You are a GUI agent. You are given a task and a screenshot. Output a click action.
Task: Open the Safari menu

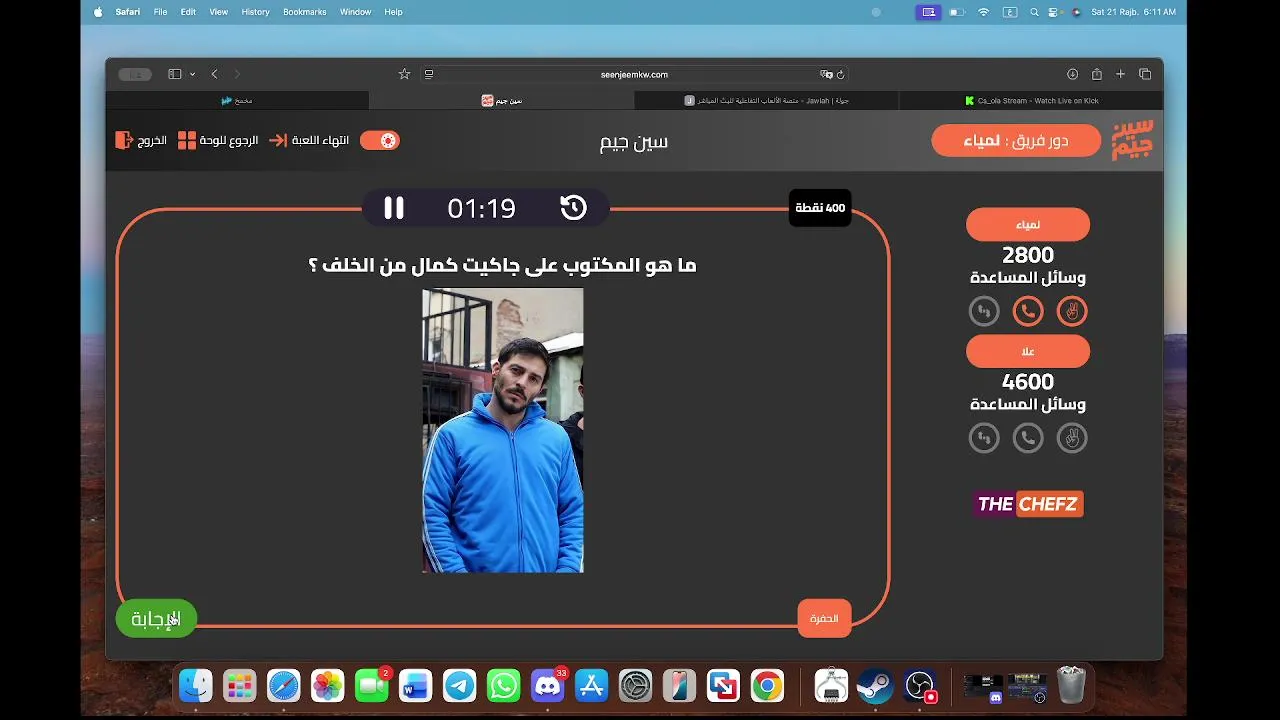pos(127,12)
